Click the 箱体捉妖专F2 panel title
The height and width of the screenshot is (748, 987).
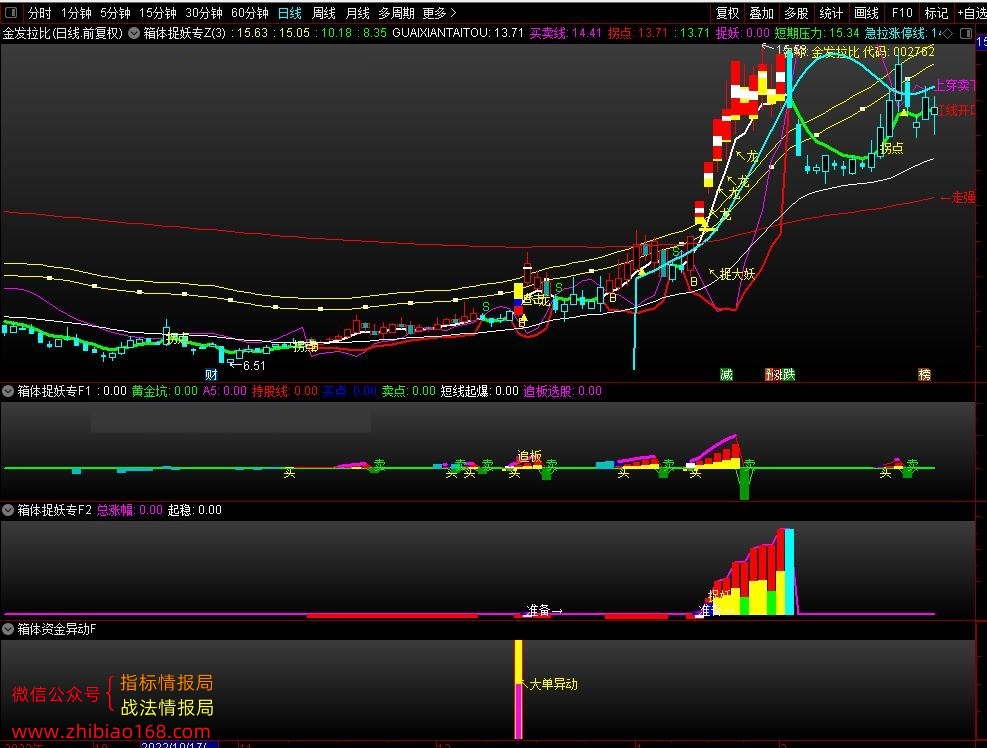coord(55,510)
